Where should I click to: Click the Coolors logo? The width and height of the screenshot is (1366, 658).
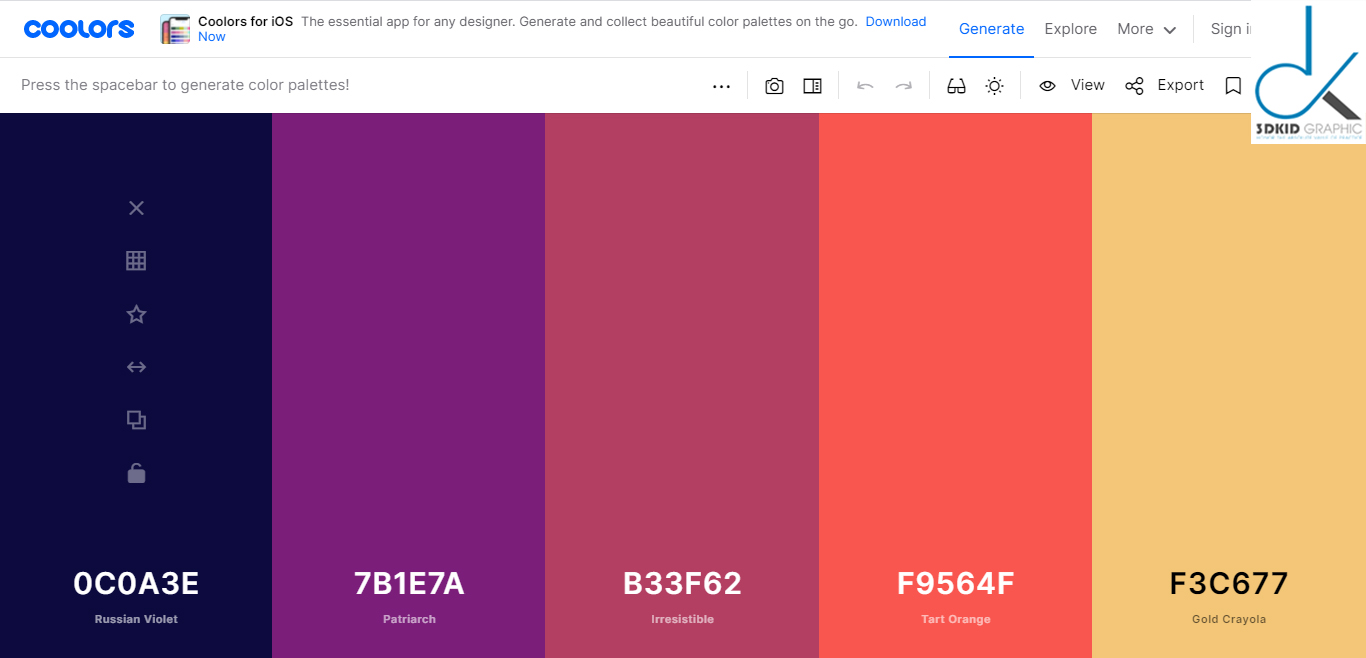pos(79,29)
